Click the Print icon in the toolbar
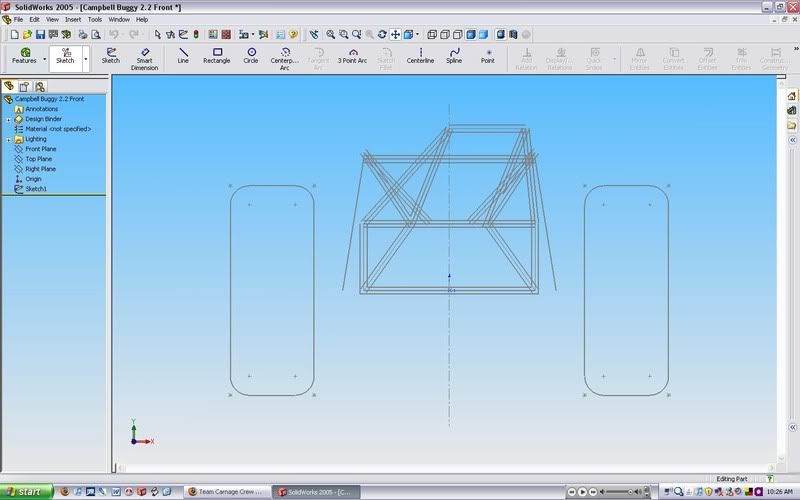Viewport: 800px width, 500px height. pos(83,35)
